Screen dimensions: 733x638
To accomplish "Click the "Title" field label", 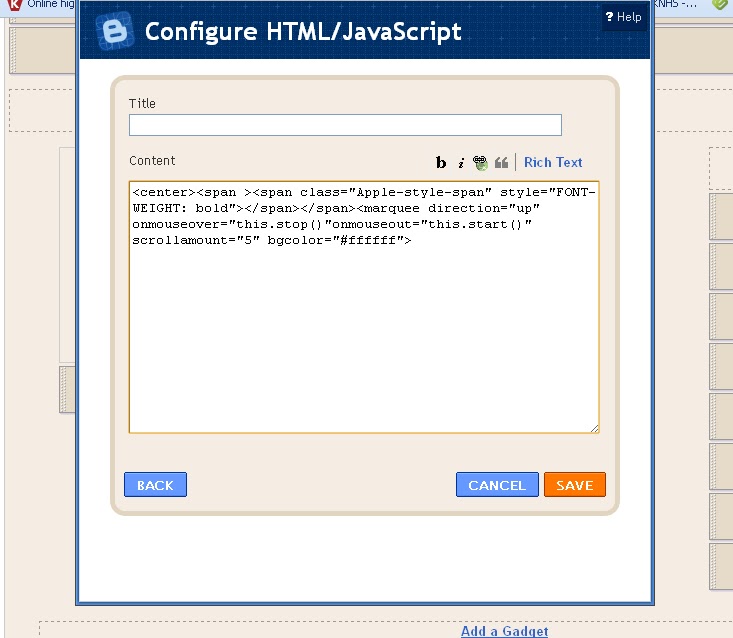I will 142,103.
